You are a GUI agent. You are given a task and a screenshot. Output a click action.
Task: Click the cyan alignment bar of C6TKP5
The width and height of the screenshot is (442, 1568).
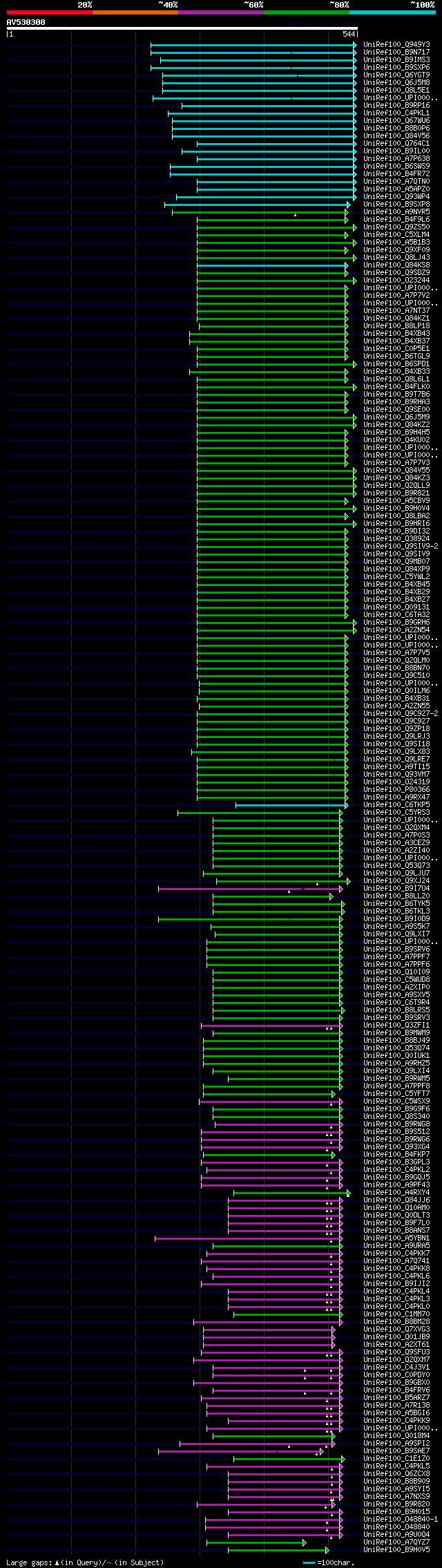coord(291,805)
